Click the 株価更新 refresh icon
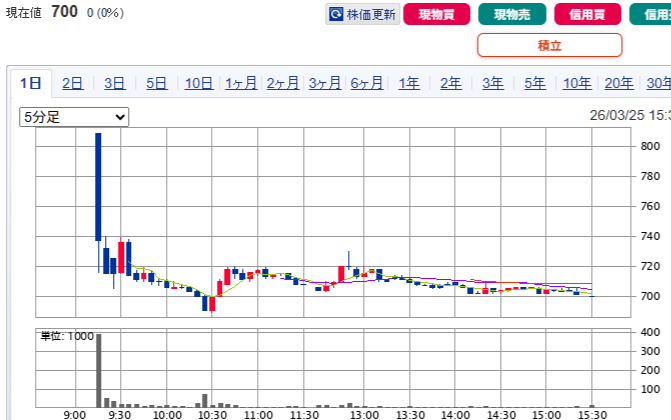Viewport: 671px width, 420px height. coord(337,15)
